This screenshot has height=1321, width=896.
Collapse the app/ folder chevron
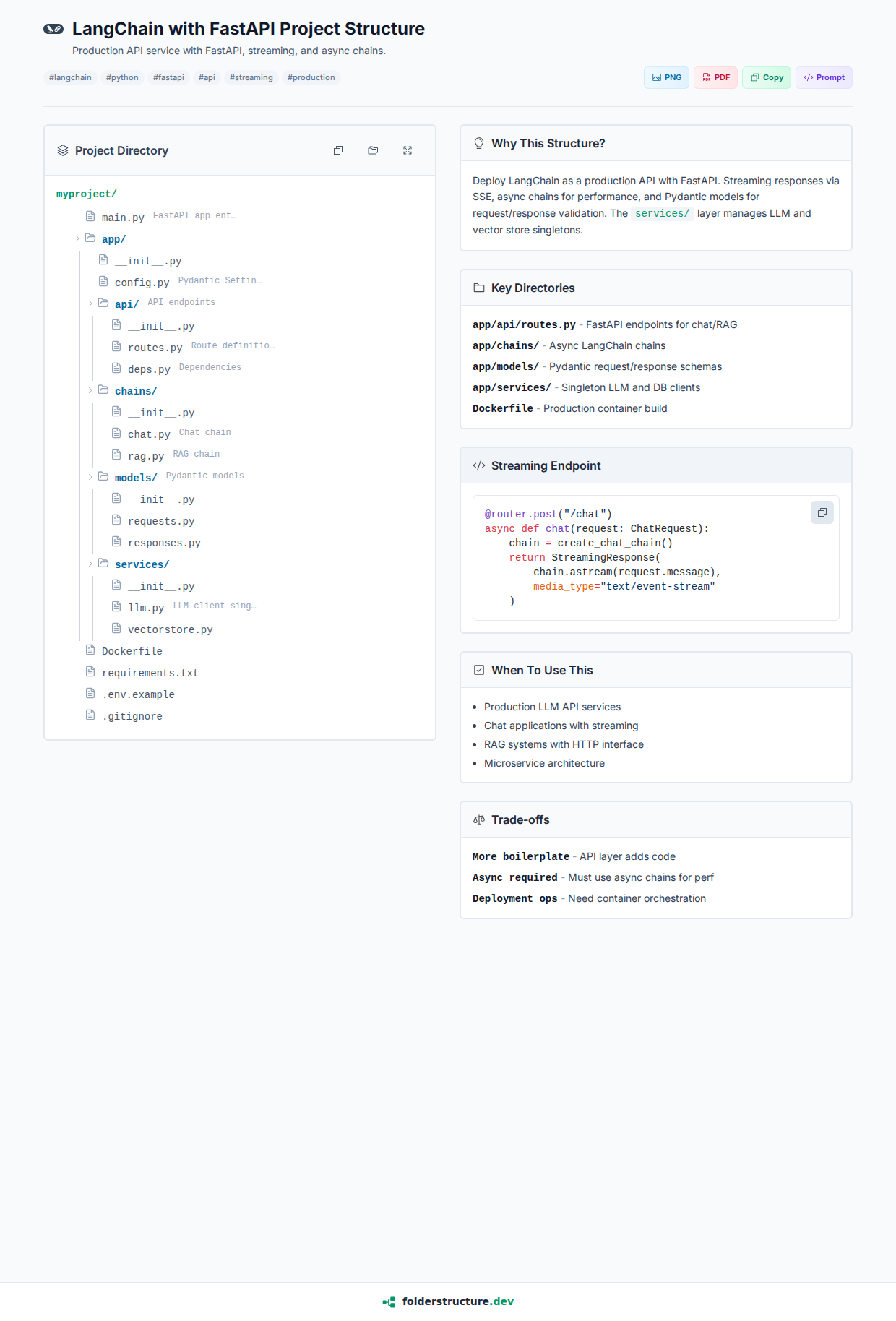coord(77,238)
